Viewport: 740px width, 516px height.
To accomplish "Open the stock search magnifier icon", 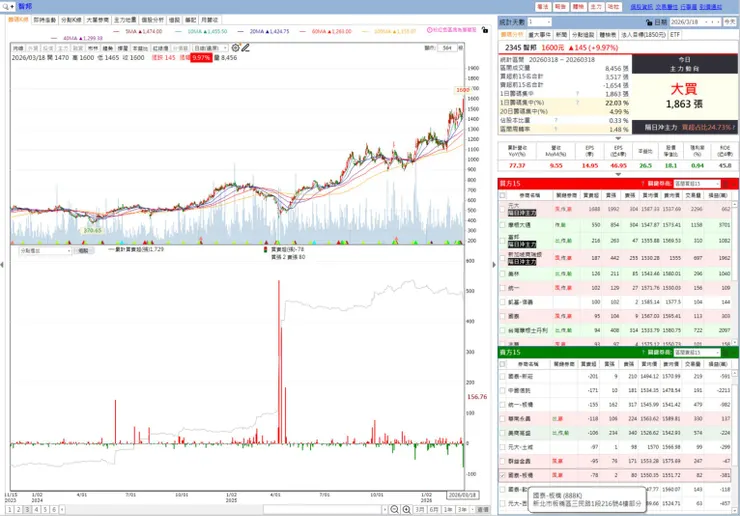I will tap(6, 7).
